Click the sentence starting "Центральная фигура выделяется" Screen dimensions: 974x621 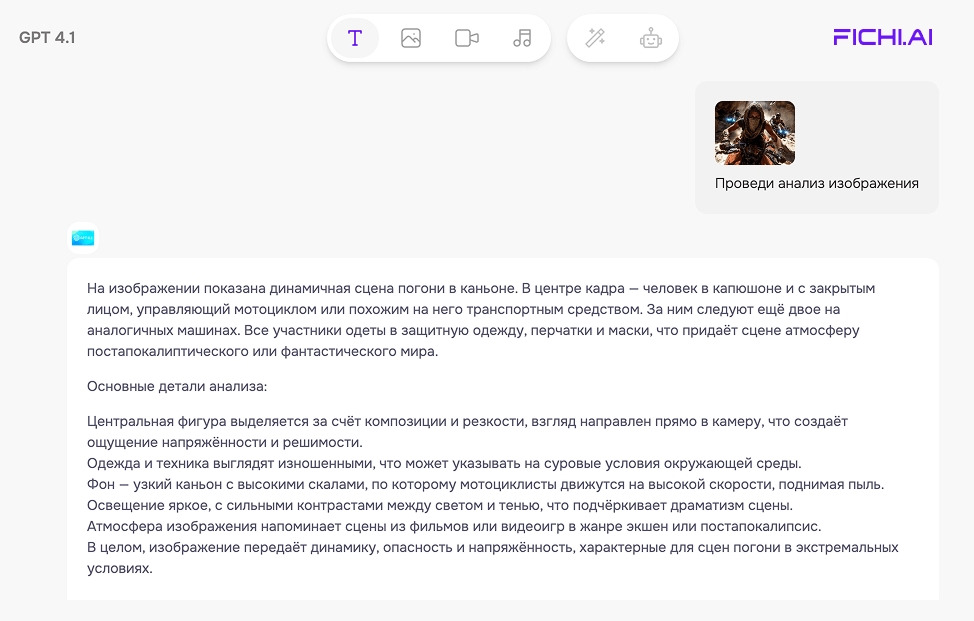point(467,432)
